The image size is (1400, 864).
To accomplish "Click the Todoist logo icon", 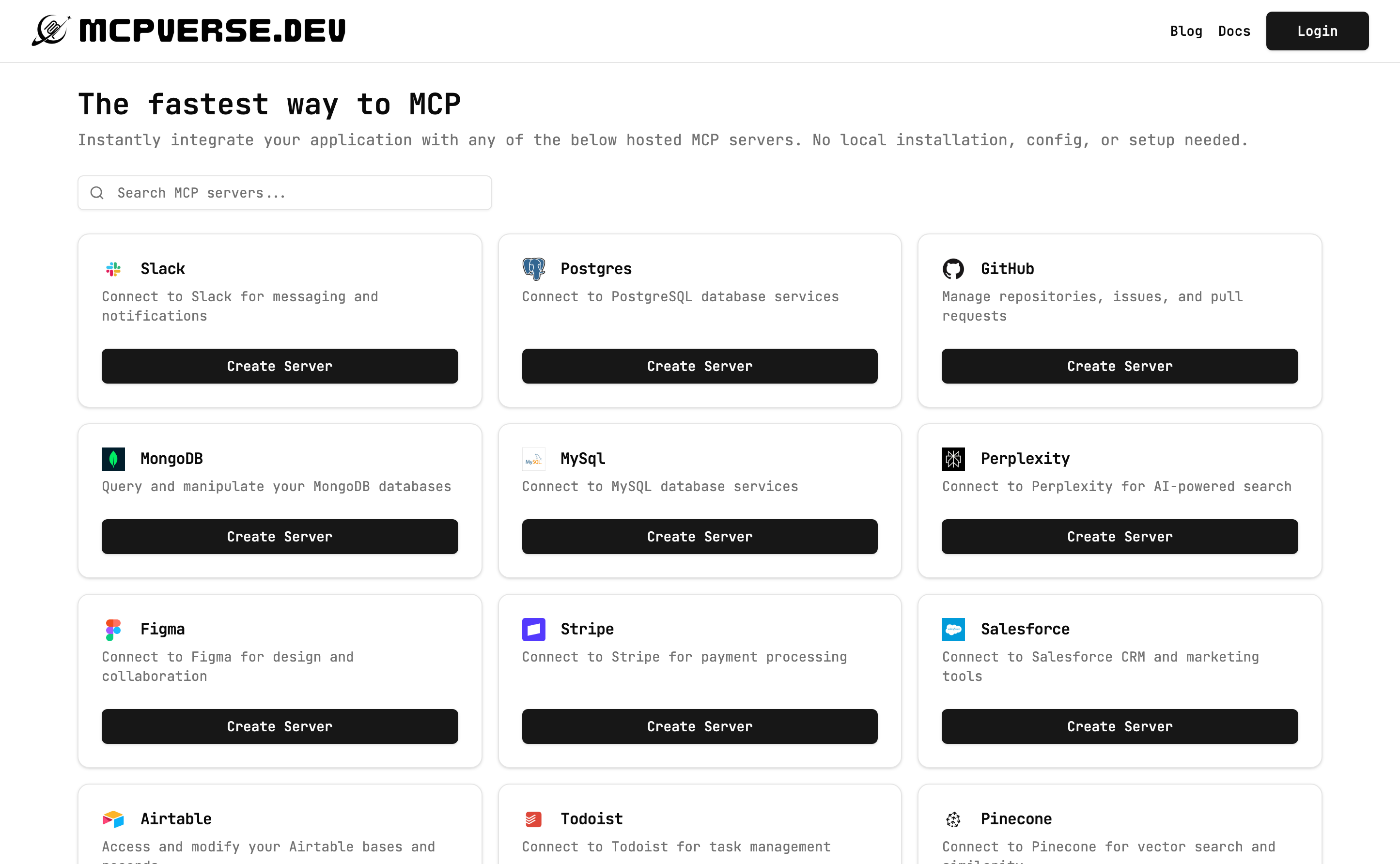I will click(533, 819).
